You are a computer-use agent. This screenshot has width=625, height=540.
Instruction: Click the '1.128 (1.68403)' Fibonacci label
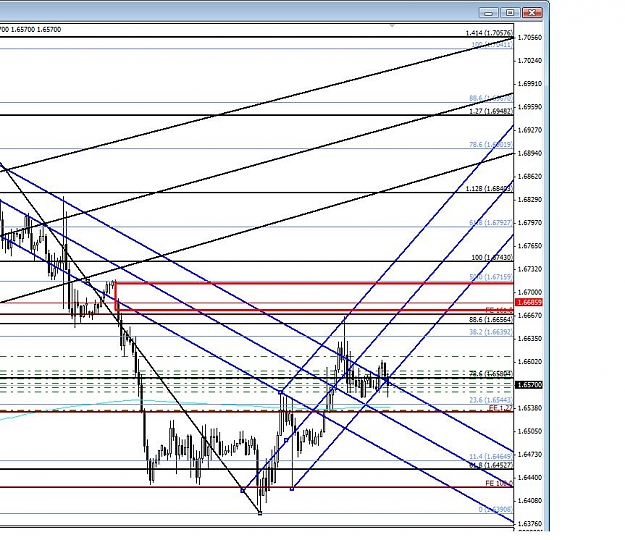(489, 189)
